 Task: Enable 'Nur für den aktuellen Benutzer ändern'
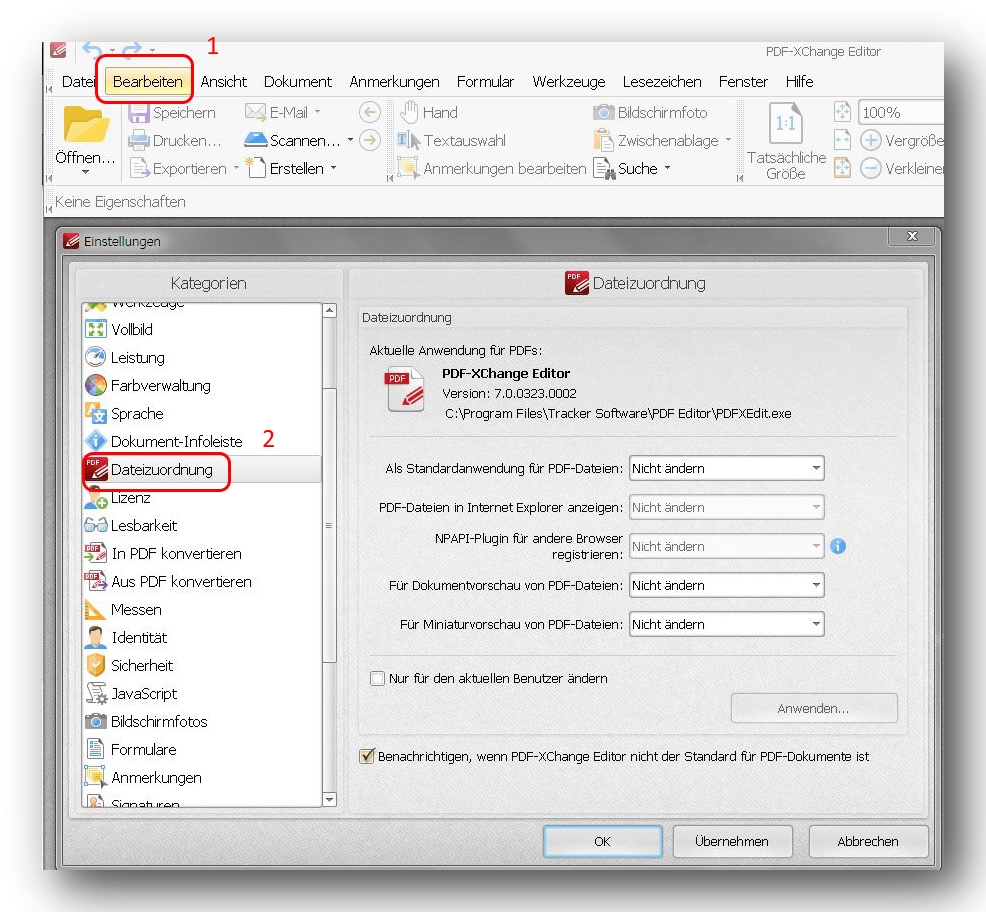pos(377,678)
